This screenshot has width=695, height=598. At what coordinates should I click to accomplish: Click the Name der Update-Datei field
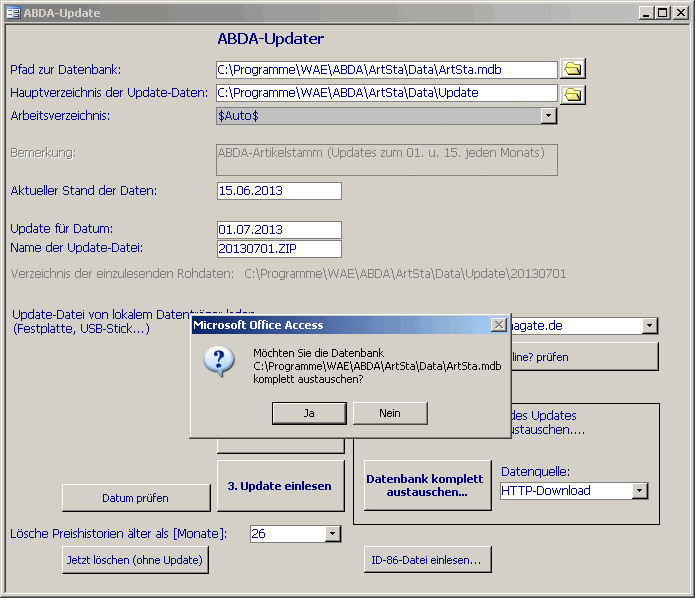(x=279, y=249)
